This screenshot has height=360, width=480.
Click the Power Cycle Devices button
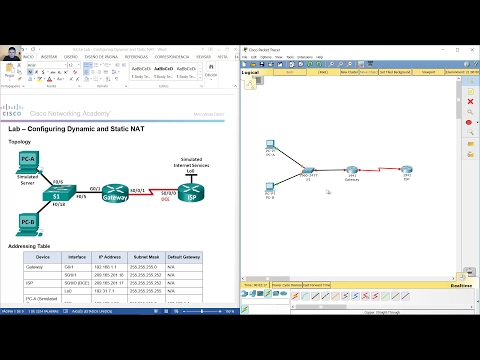click(287, 285)
